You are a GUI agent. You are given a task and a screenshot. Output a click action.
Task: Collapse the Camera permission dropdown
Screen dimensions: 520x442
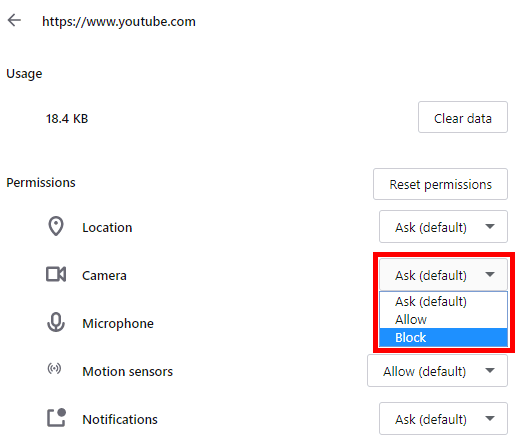pos(443,275)
